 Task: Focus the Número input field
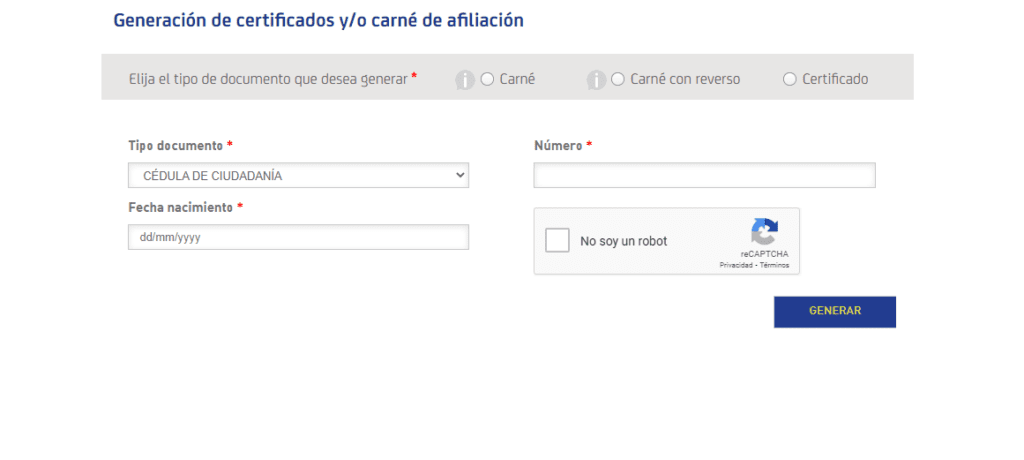tap(704, 176)
